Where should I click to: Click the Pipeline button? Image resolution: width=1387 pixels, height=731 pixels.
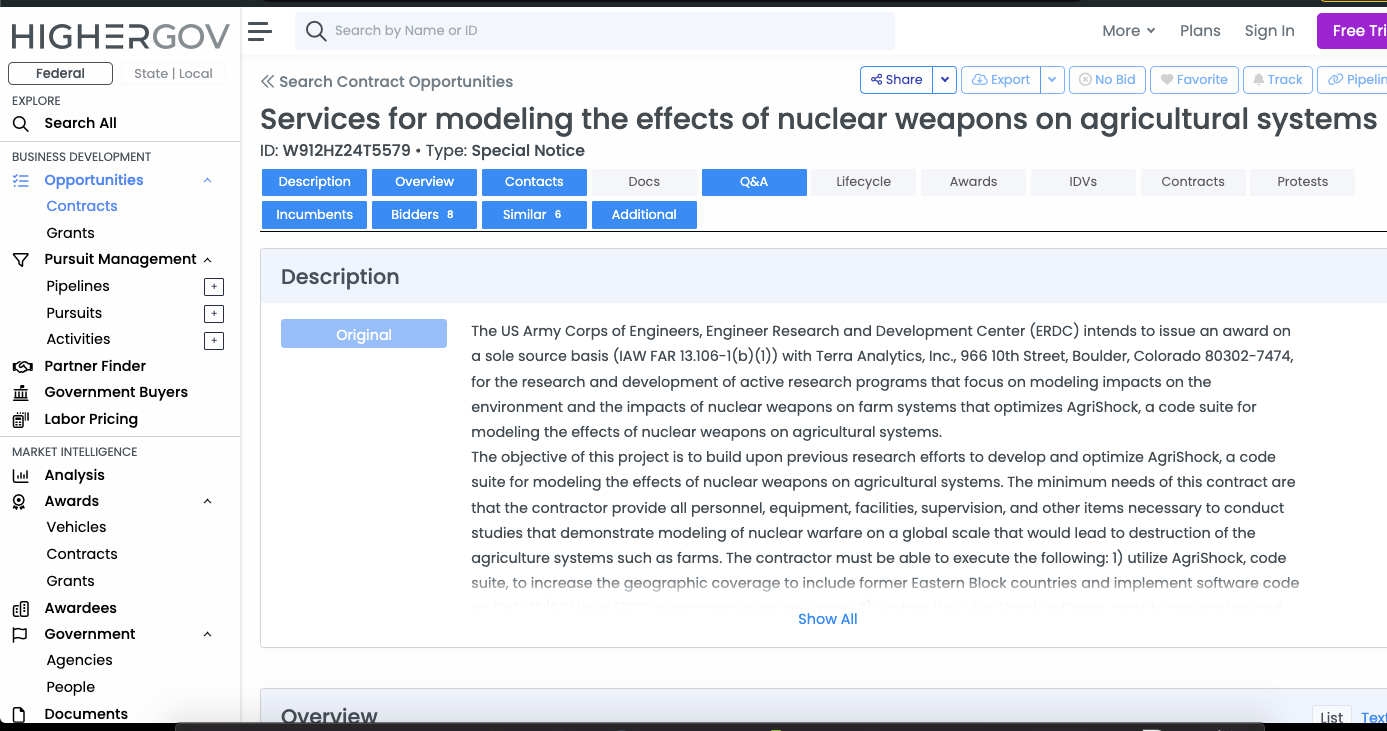click(x=1353, y=80)
